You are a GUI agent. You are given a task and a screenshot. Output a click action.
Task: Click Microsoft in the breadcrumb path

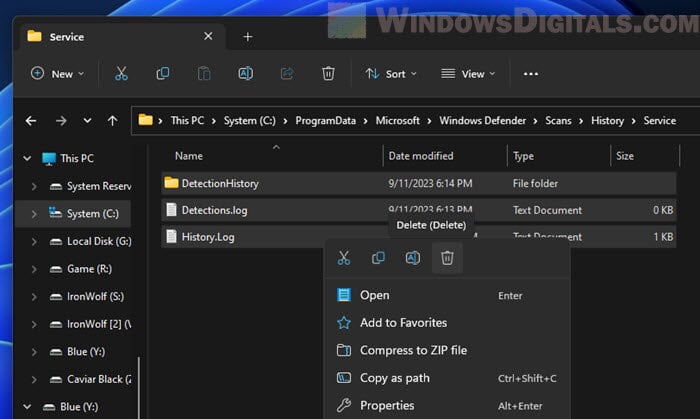click(397, 120)
